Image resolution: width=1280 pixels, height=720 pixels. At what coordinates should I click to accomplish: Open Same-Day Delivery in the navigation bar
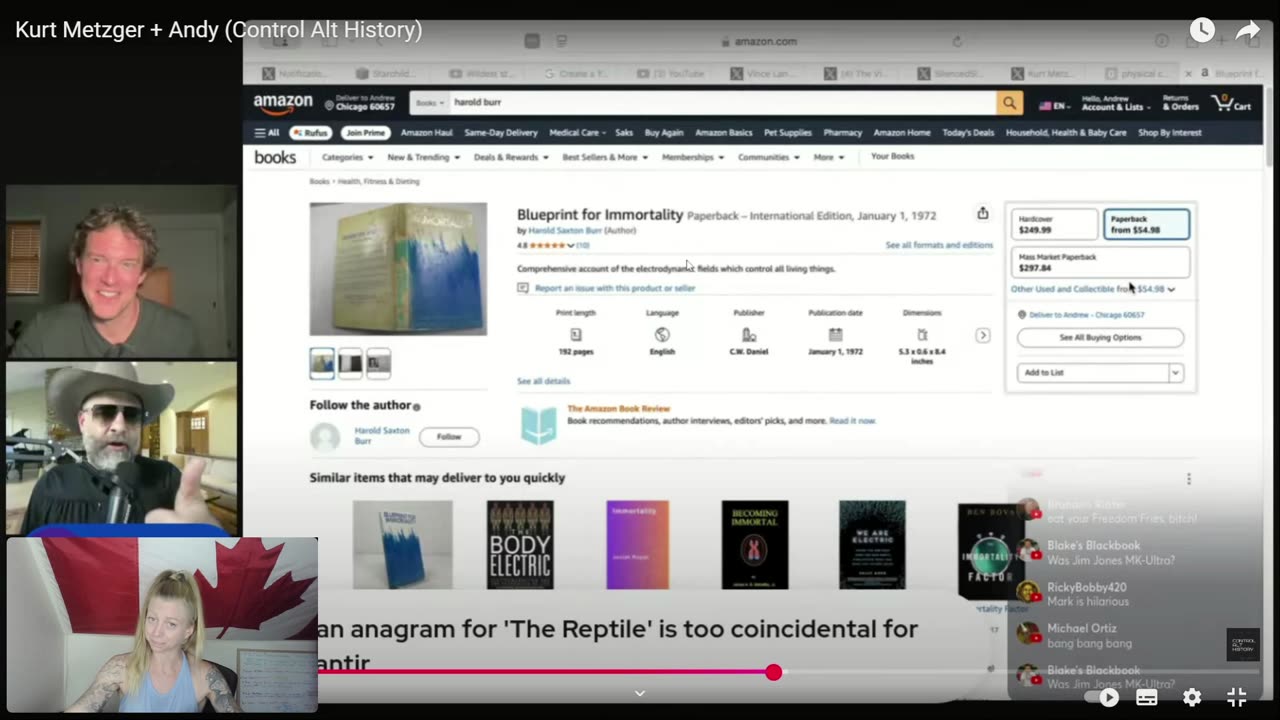(501, 132)
